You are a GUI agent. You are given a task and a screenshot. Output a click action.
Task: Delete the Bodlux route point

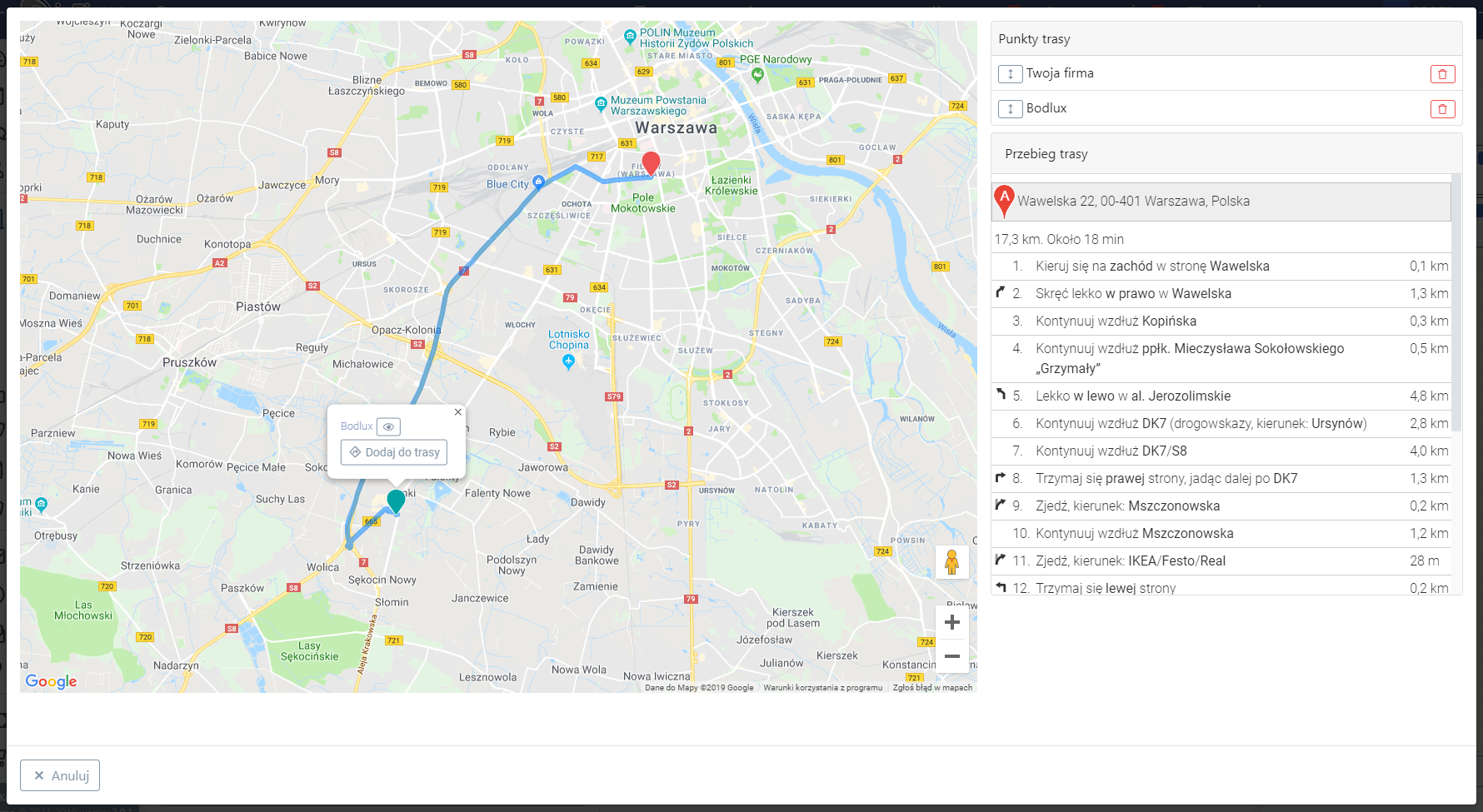pos(1442,109)
